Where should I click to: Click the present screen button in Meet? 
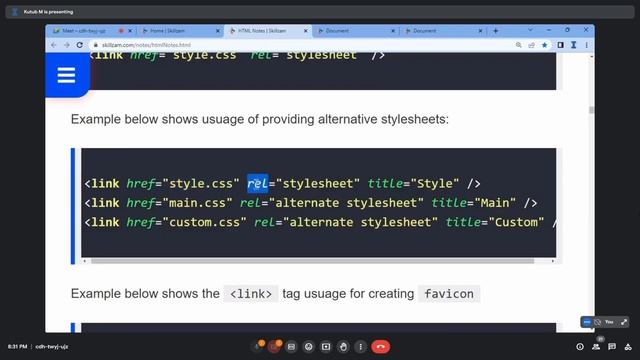tap(326, 347)
